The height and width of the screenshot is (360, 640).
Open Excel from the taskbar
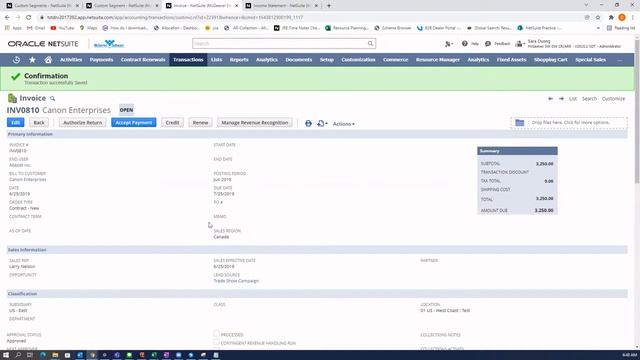pos(154,355)
